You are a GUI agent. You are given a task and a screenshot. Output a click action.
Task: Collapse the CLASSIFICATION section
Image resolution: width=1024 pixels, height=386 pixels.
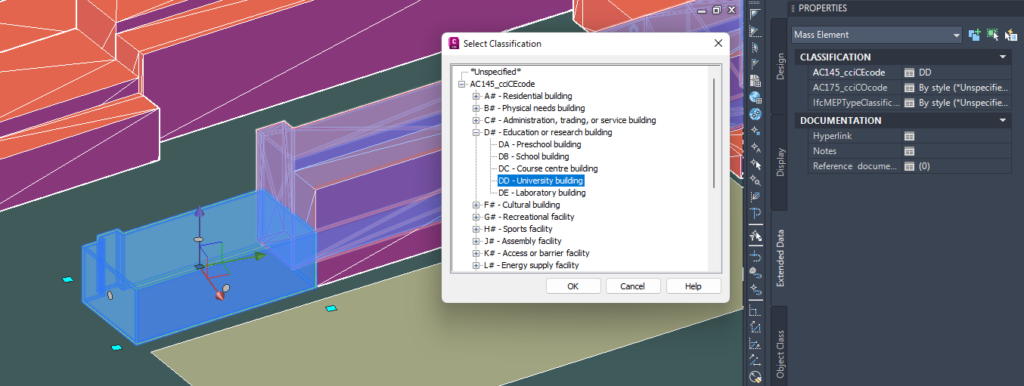[x=1002, y=57]
